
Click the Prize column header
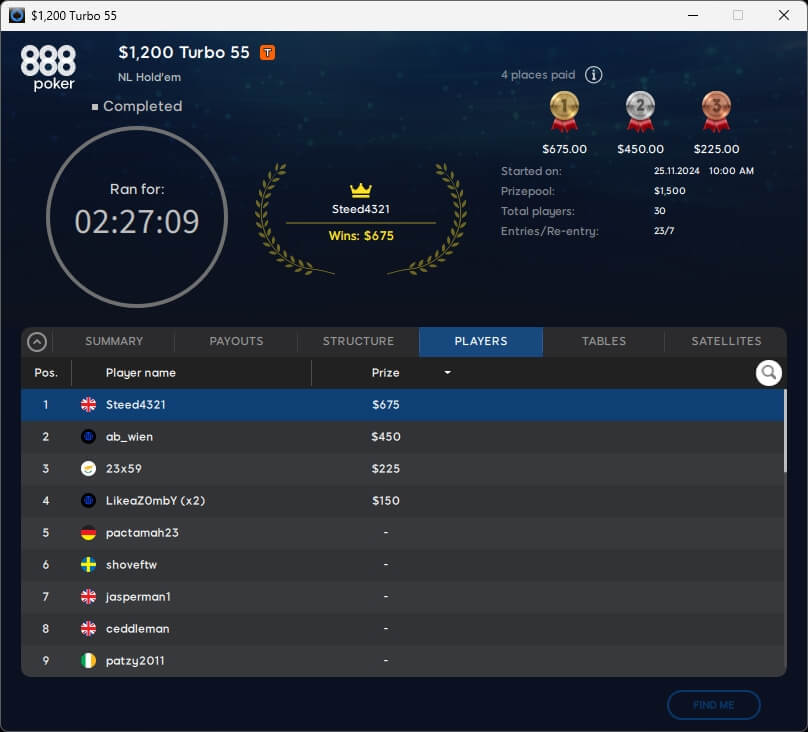tap(385, 372)
